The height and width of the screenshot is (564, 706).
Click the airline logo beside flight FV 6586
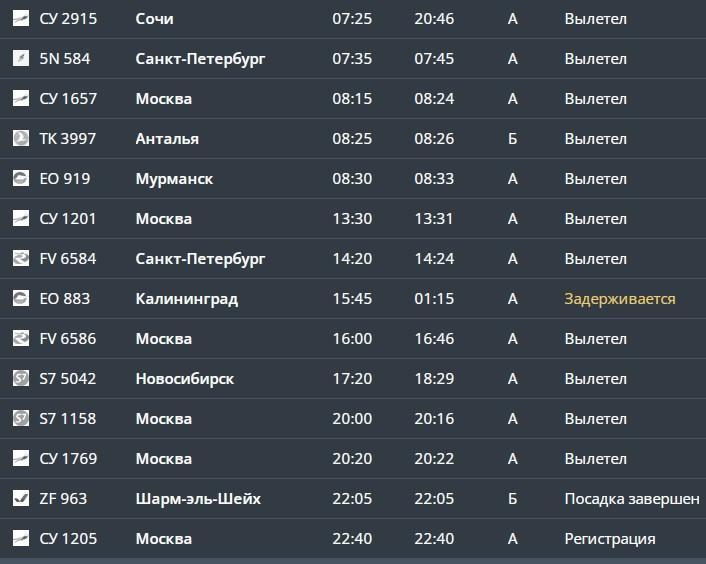(21, 339)
